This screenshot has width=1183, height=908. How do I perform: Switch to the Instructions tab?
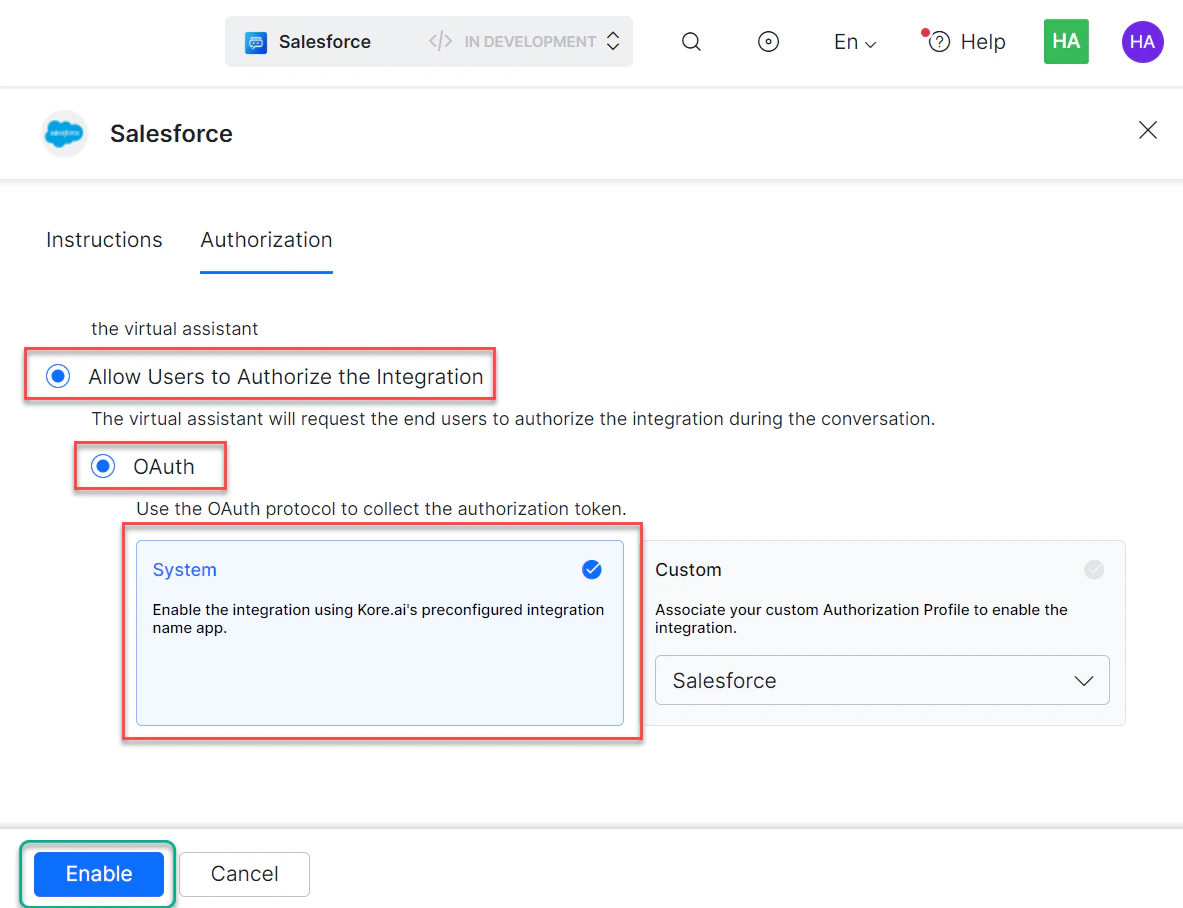coord(104,240)
